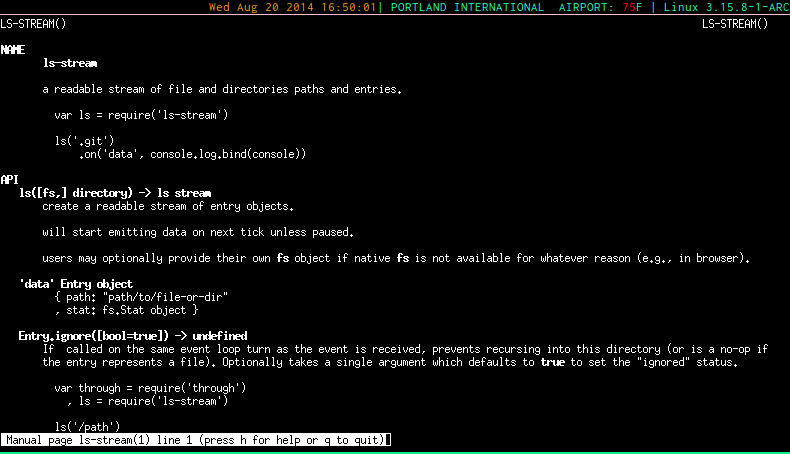790x454 pixels.
Task: Click line 'users may optionally provide their own fs'
Action: 396,258
